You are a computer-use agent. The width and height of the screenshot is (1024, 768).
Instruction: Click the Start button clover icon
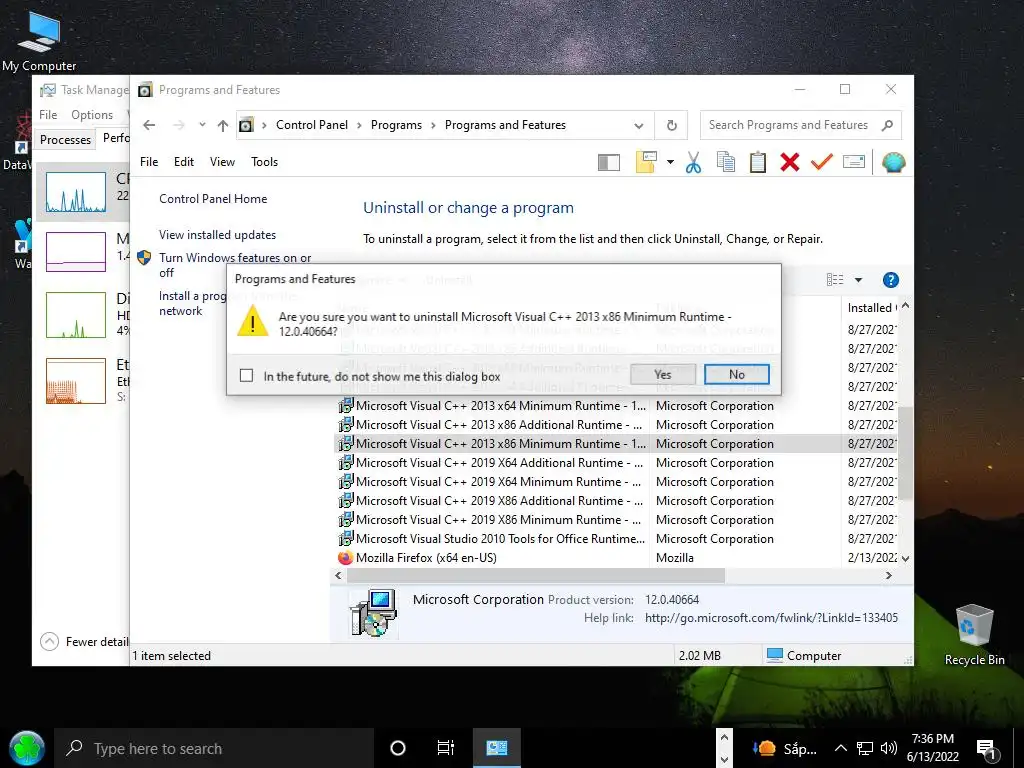click(x=27, y=748)
